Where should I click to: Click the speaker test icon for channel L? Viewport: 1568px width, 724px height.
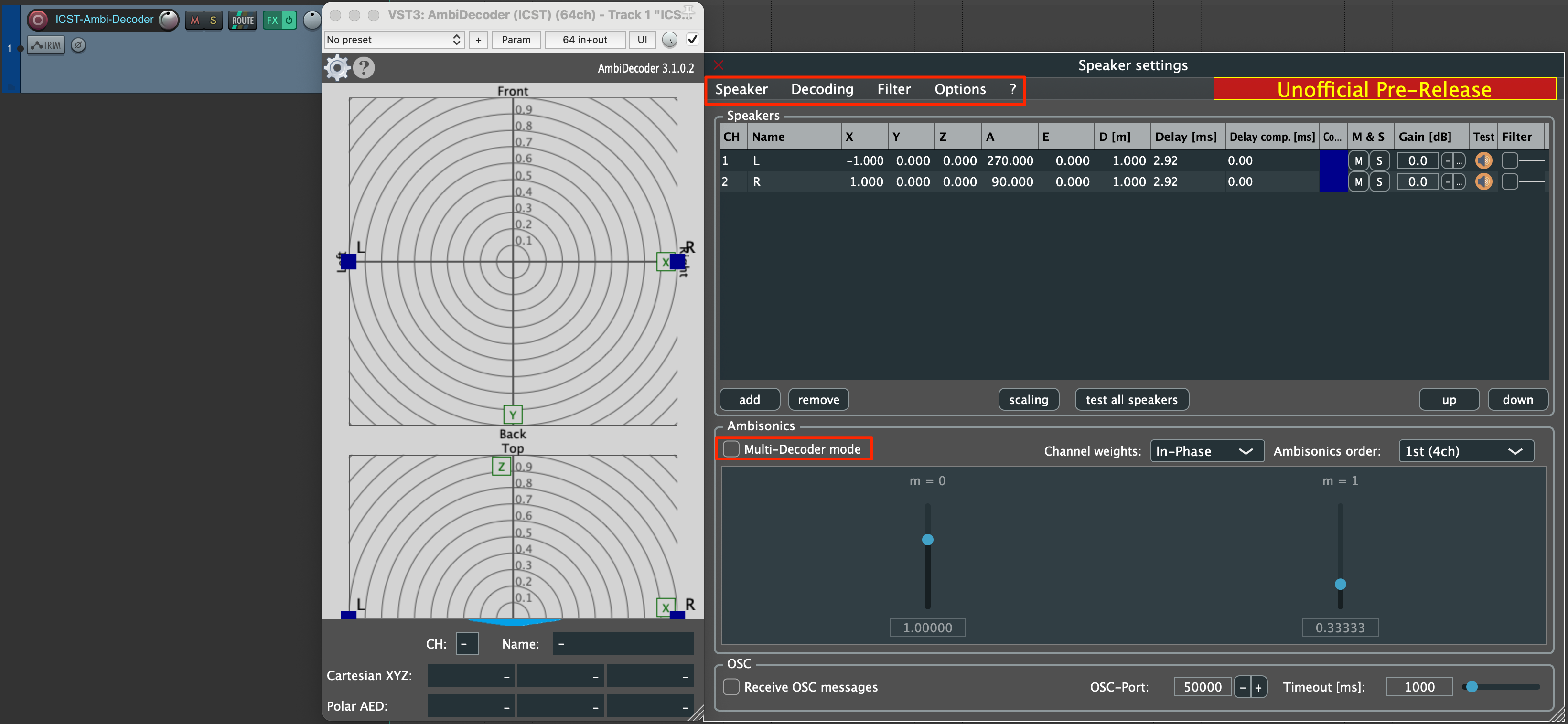(x=1483, y=160)
